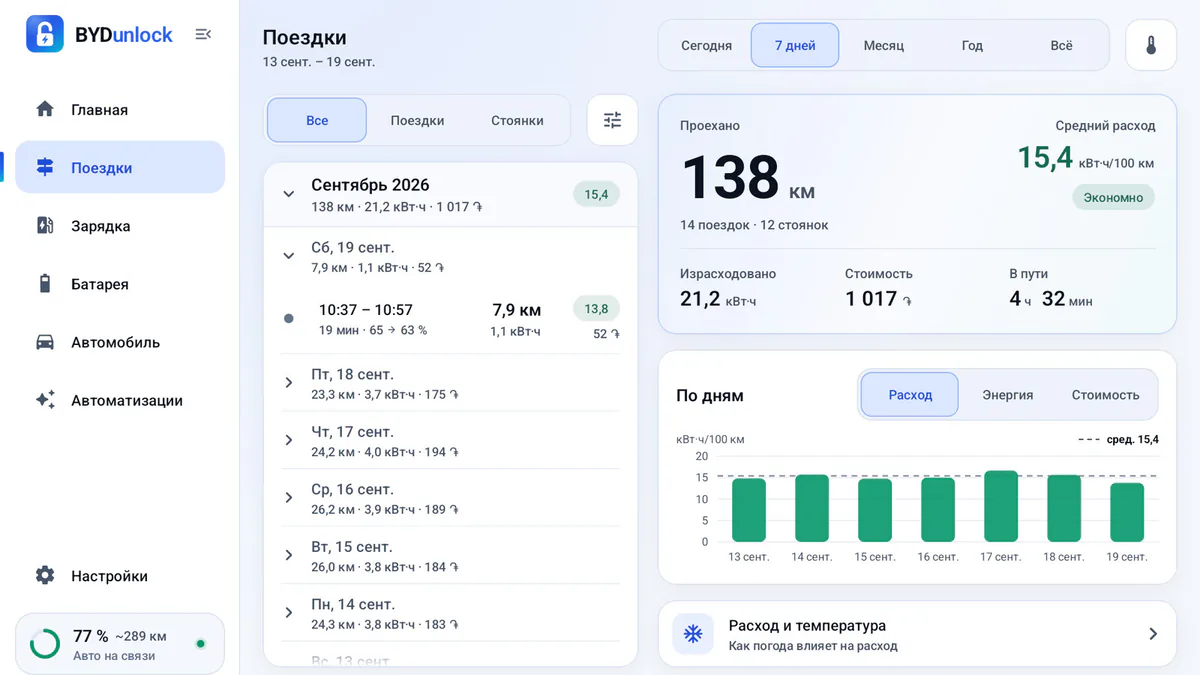The height and width of the screenshot is (675, 1200).
Task: Show Стоимость chart by days
Action: 1105,395
